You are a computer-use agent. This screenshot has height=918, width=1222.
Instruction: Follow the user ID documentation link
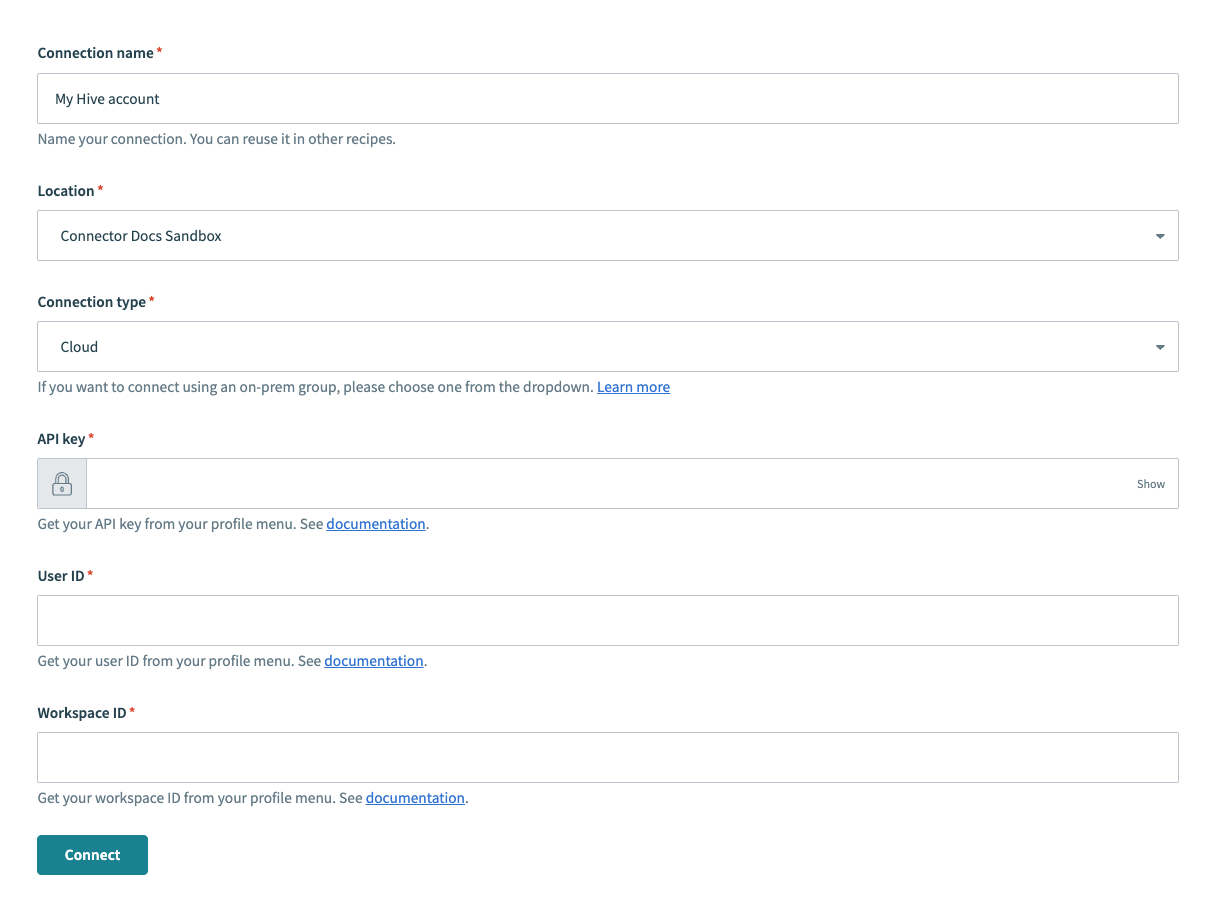click(374, 661)
